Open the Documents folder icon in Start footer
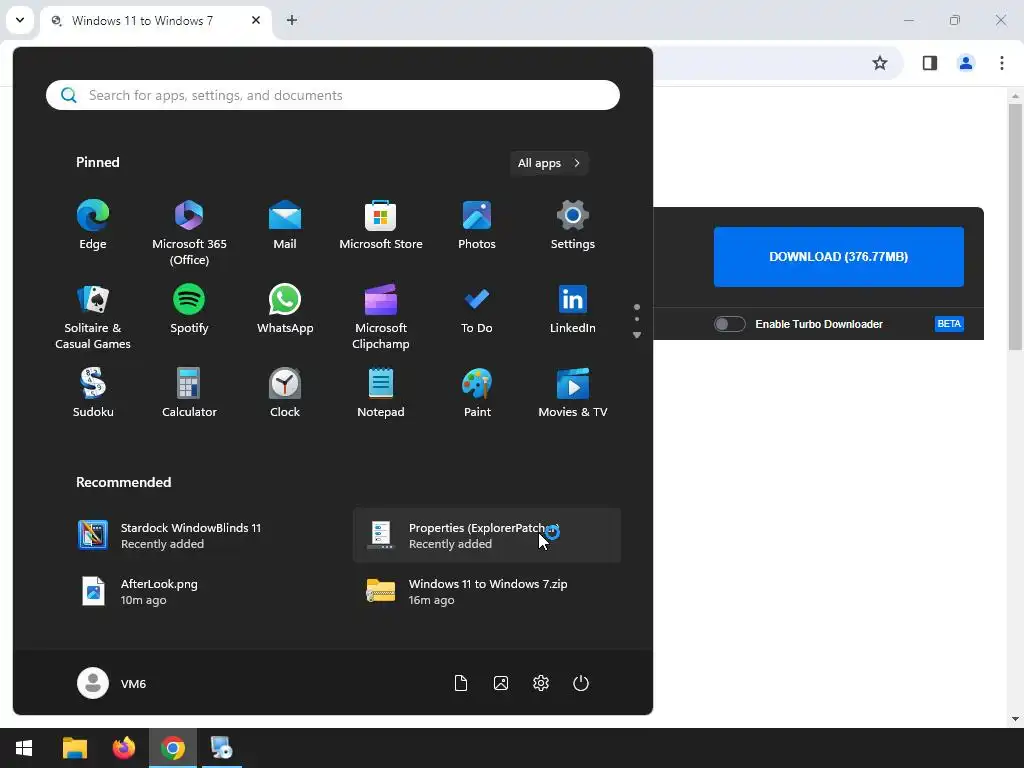The height and width of the screenshot is (768, 1024). [x=461, y=683]
